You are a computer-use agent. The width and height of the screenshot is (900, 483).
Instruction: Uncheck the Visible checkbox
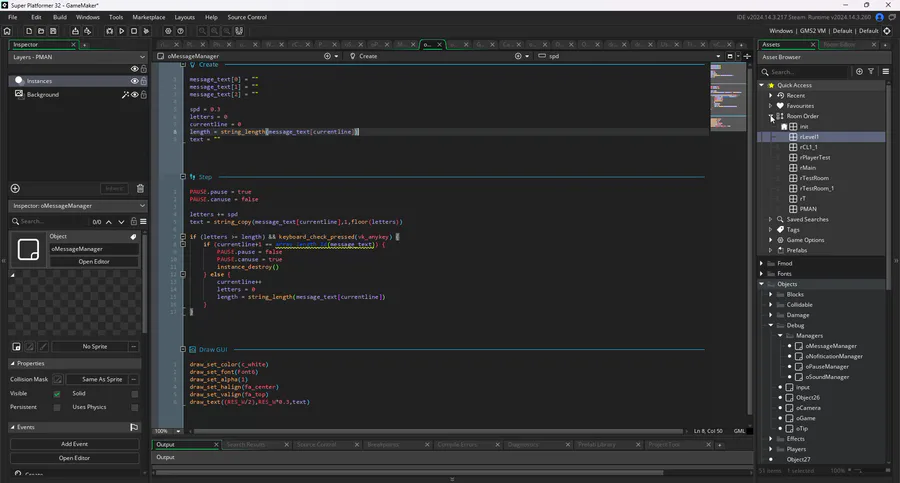[57, 394]
